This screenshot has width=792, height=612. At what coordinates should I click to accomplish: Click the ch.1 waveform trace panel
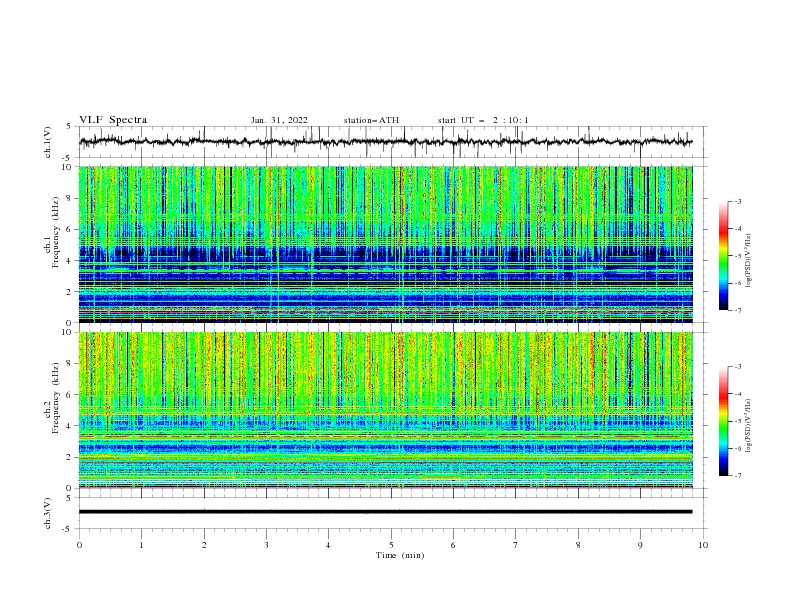(392, 142)
